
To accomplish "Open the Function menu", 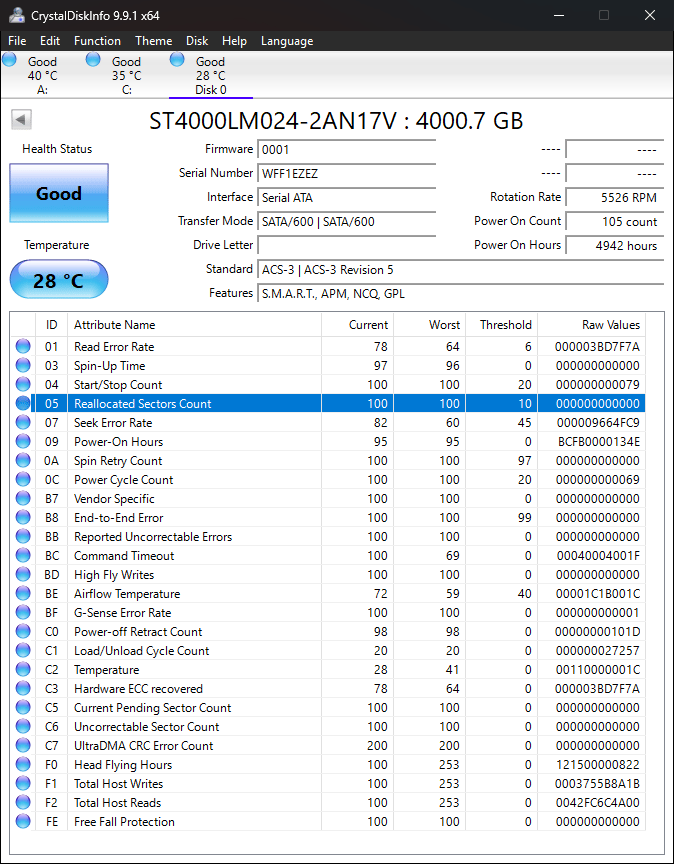I will (x=97, y=41).
